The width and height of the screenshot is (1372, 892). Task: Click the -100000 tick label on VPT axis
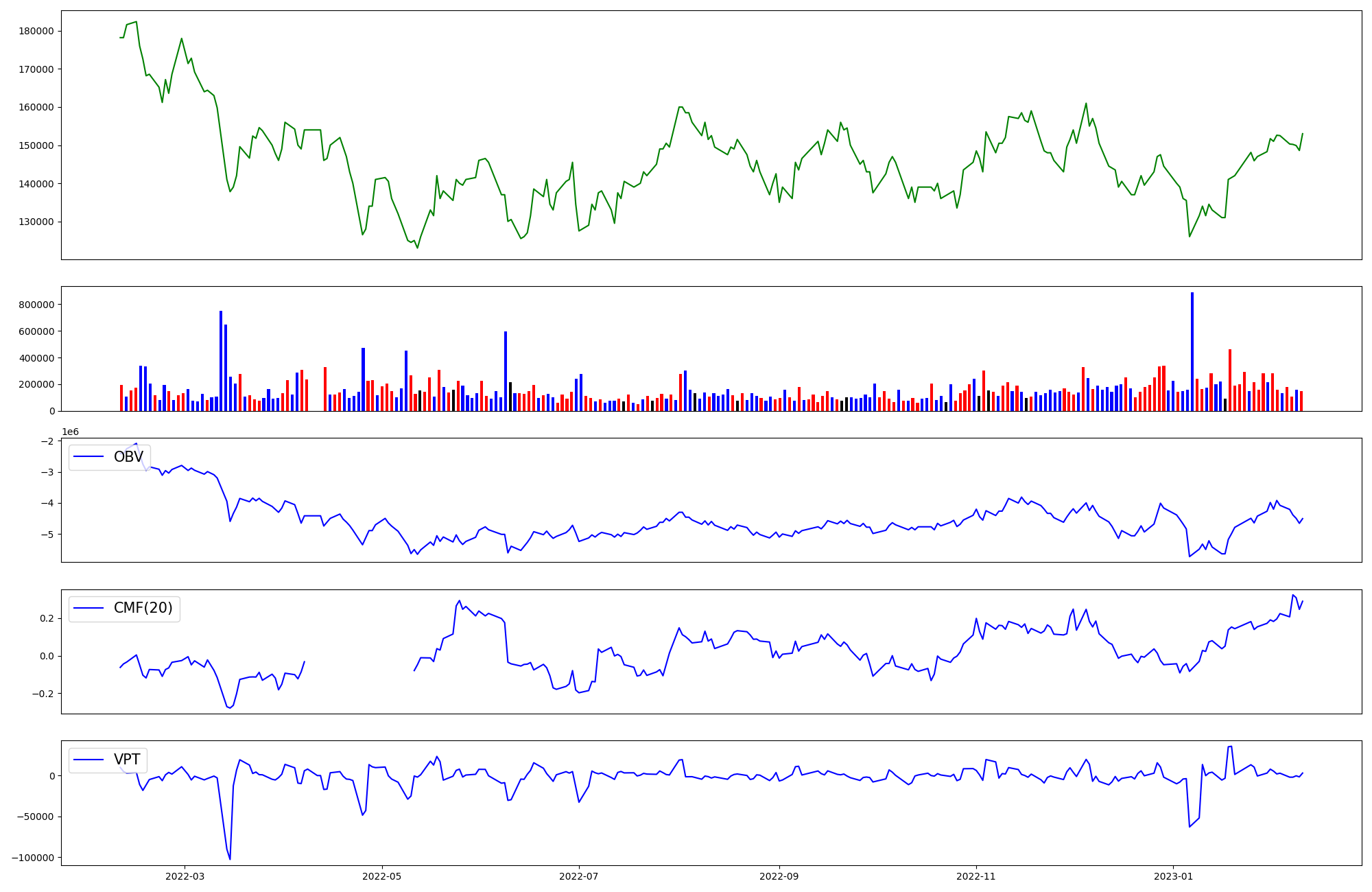pos(32,858)
